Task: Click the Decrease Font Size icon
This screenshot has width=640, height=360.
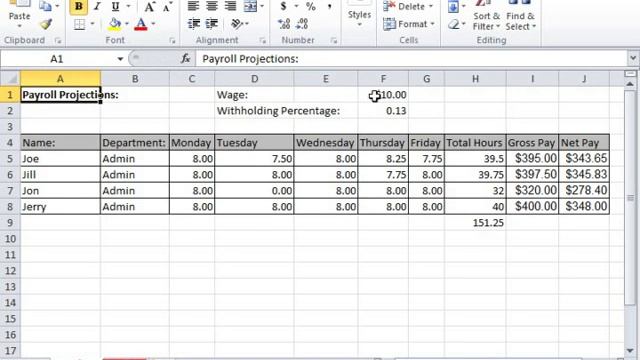Action: click(167, 7)
